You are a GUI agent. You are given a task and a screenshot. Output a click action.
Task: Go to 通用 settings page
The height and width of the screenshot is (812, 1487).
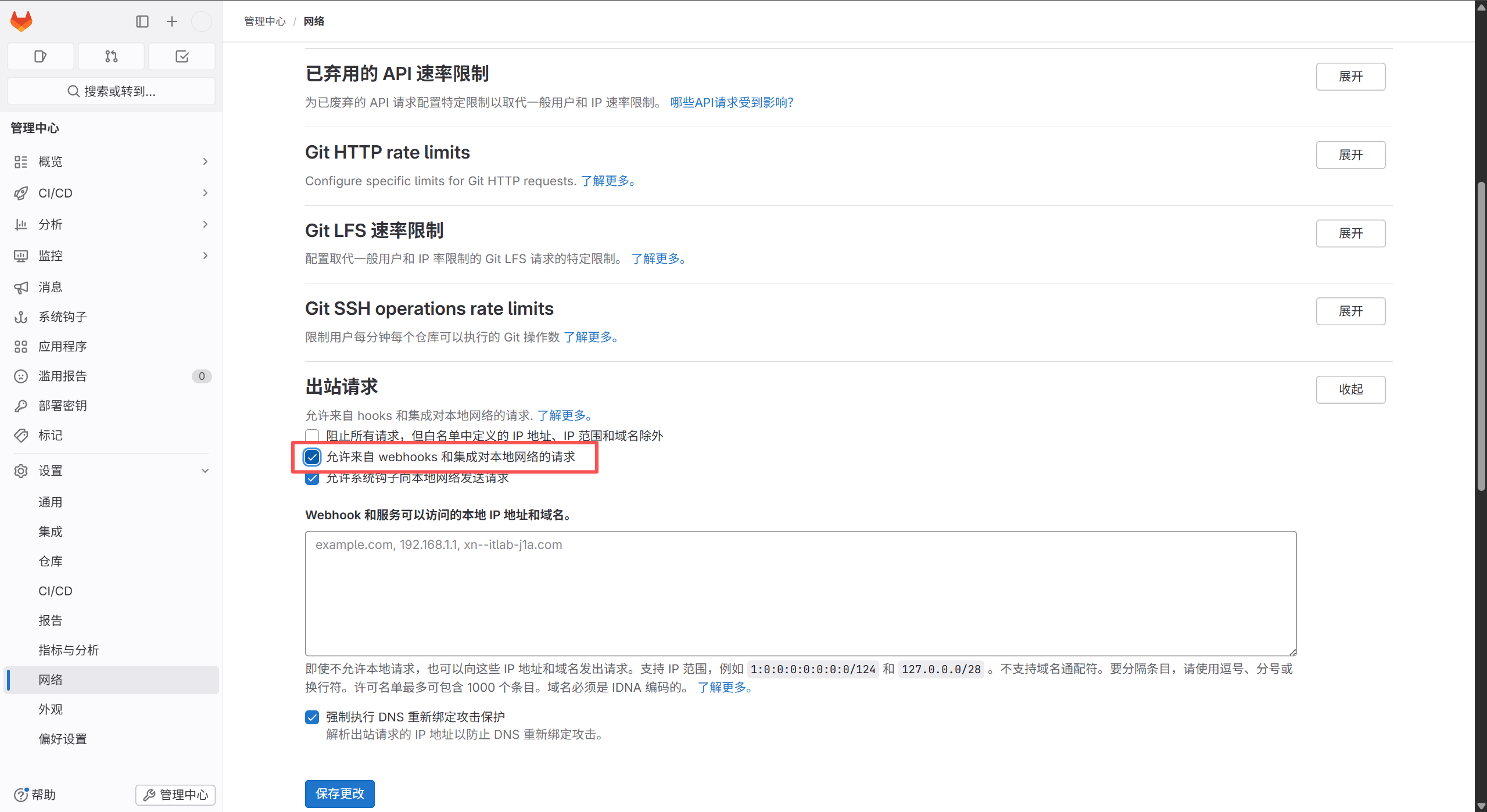click(x=51, y=502)
